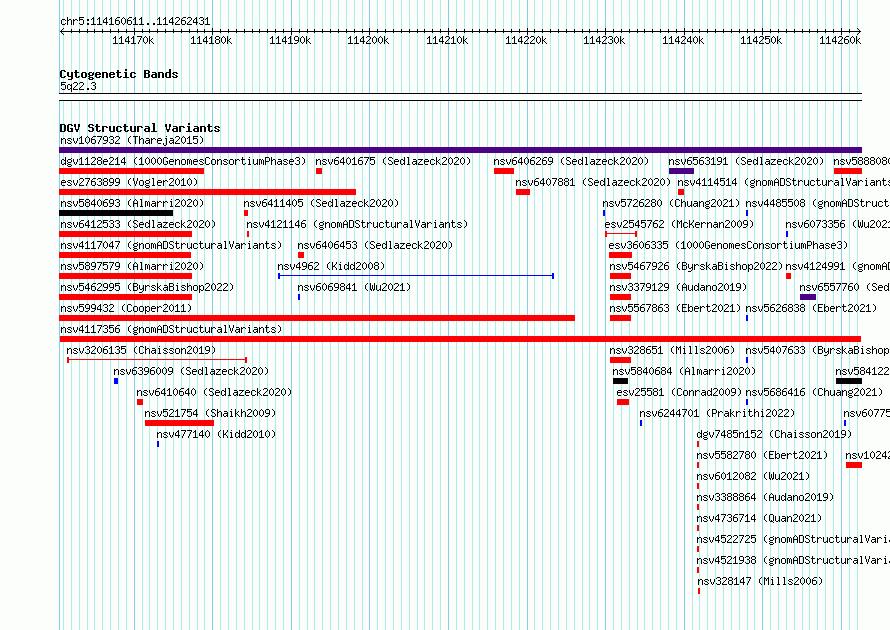Click the blue interval line of nsv4962 (Kidd2008)
The height and width of the screenshot is (630, 890).
[x=416, y=276]
